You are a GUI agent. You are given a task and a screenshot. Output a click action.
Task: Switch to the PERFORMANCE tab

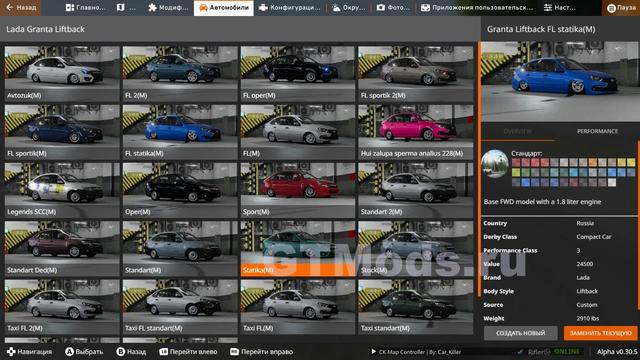597,131
